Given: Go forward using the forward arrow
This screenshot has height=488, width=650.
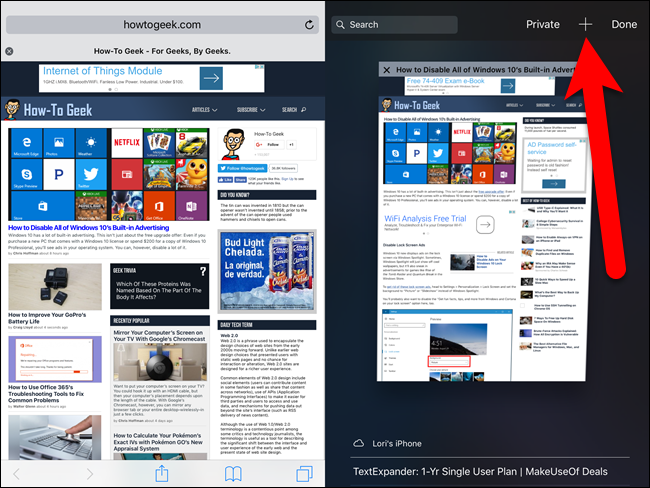Looking at the screenshot, I should 90,473.
